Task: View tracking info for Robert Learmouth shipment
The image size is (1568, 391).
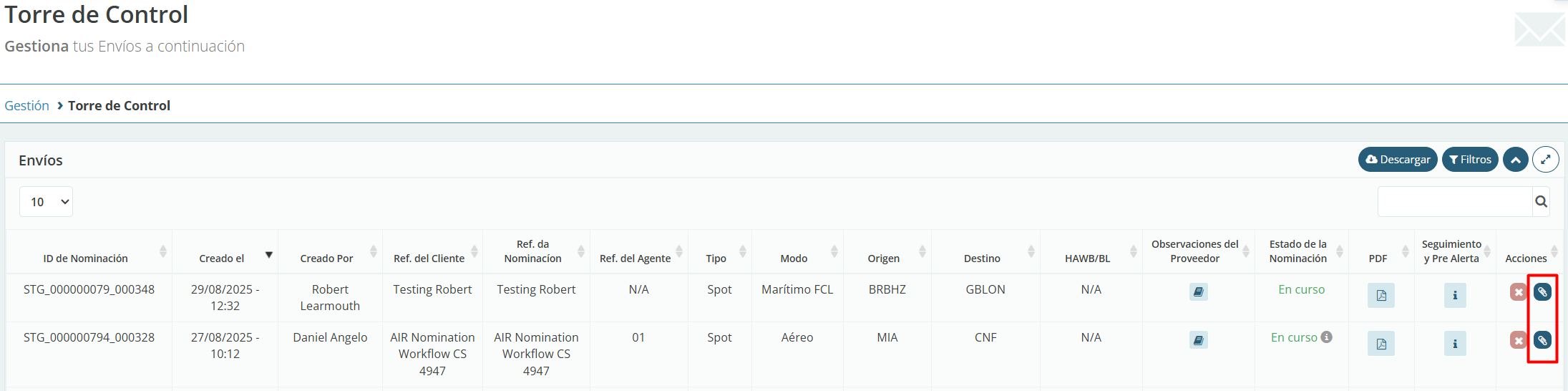Action: click(x=1454, y=295)
